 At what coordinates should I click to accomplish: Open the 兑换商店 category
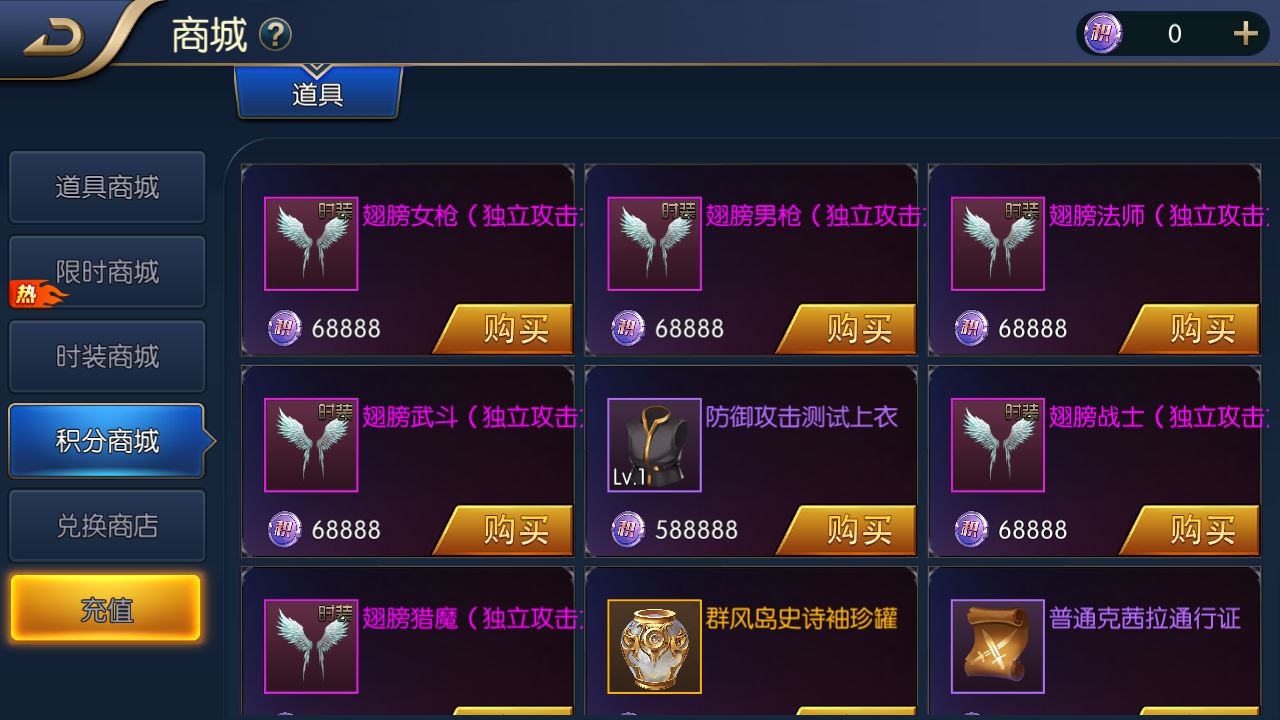point(107,526)
